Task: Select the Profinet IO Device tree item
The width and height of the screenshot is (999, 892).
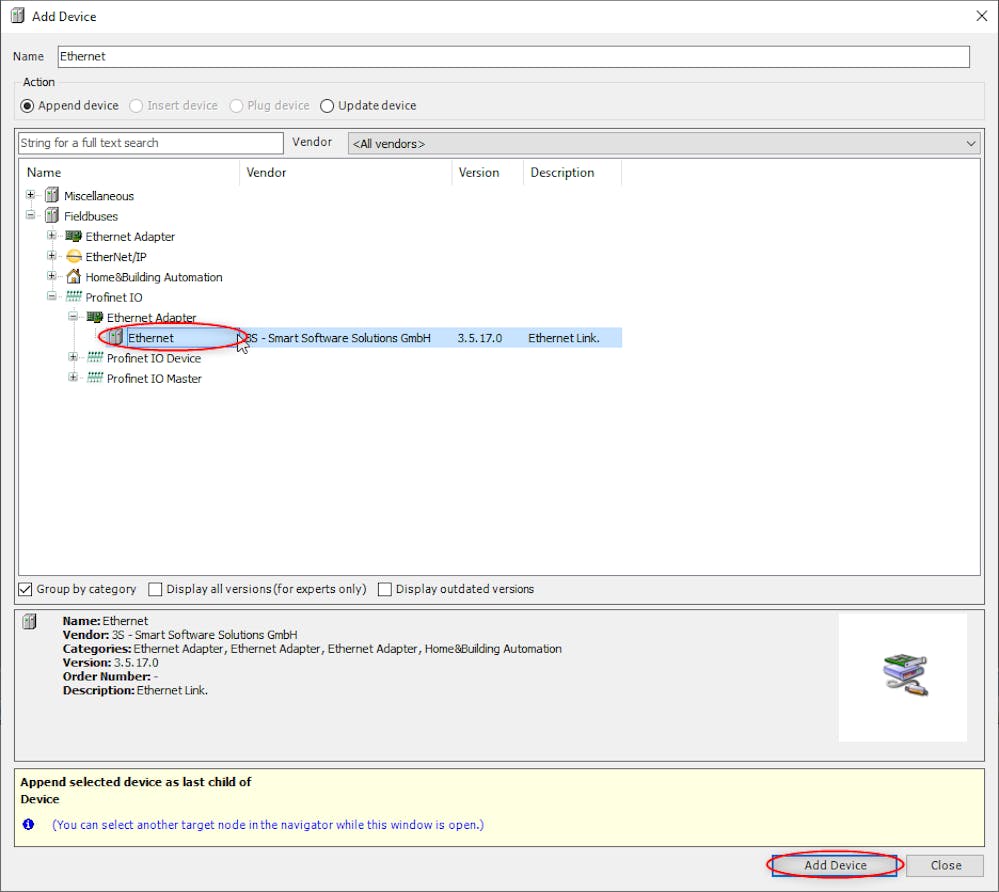Action: point(154,358)
